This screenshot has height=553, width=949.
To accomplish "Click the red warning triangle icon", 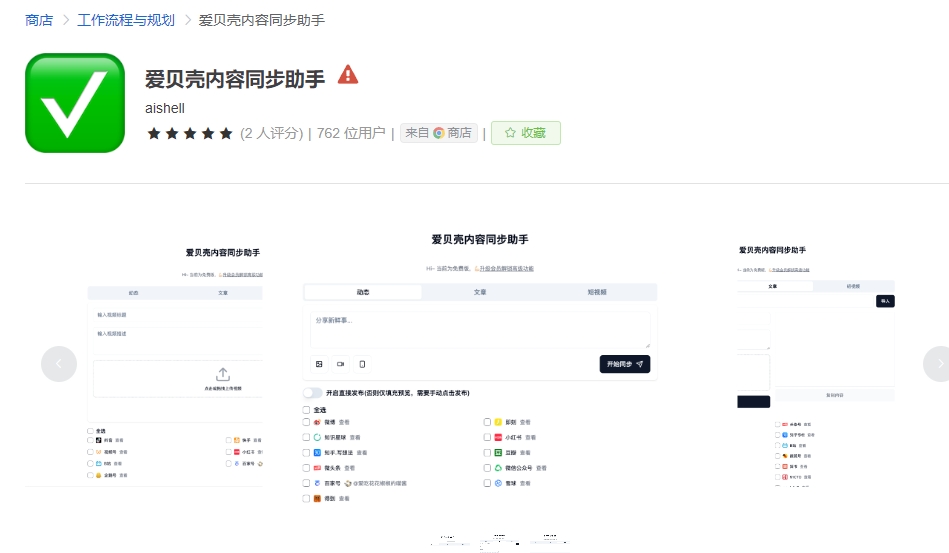I will [x=348, y=75].
